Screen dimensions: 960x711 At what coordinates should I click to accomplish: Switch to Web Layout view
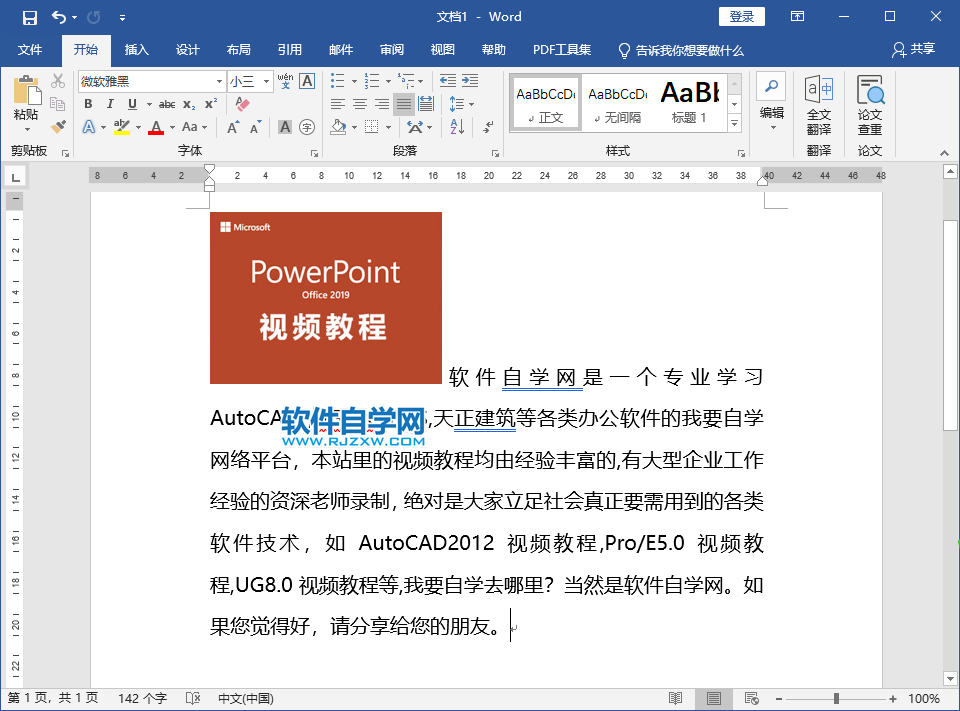[x=752, y=698]
